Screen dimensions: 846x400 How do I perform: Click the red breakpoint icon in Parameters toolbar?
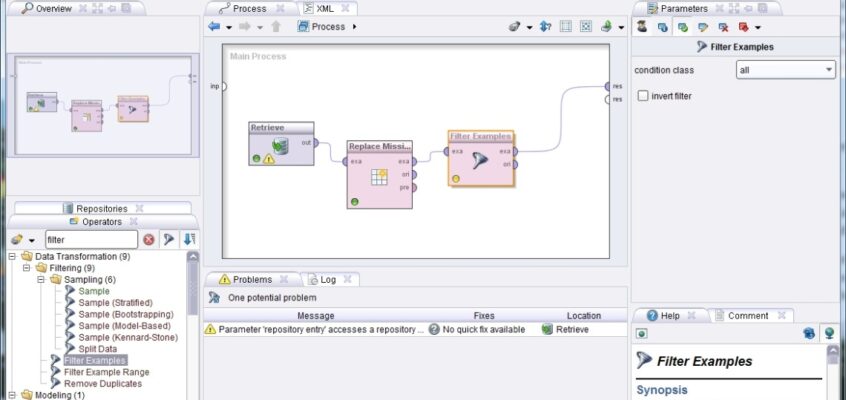click(x=743, y=27)
